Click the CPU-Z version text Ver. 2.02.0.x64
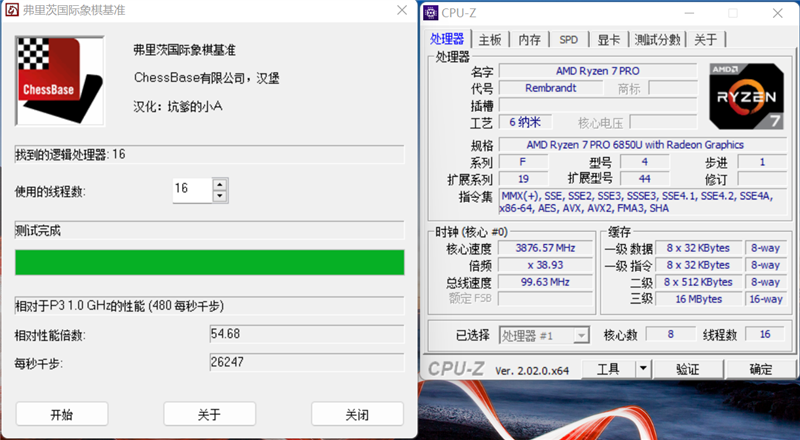800x440 pixels. (x=532, y=371)
